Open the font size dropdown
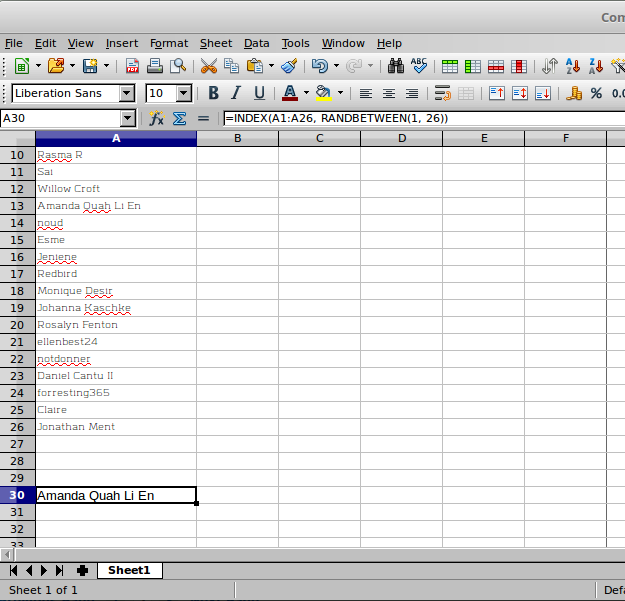The image size is (625, 601). click(184, 93)
